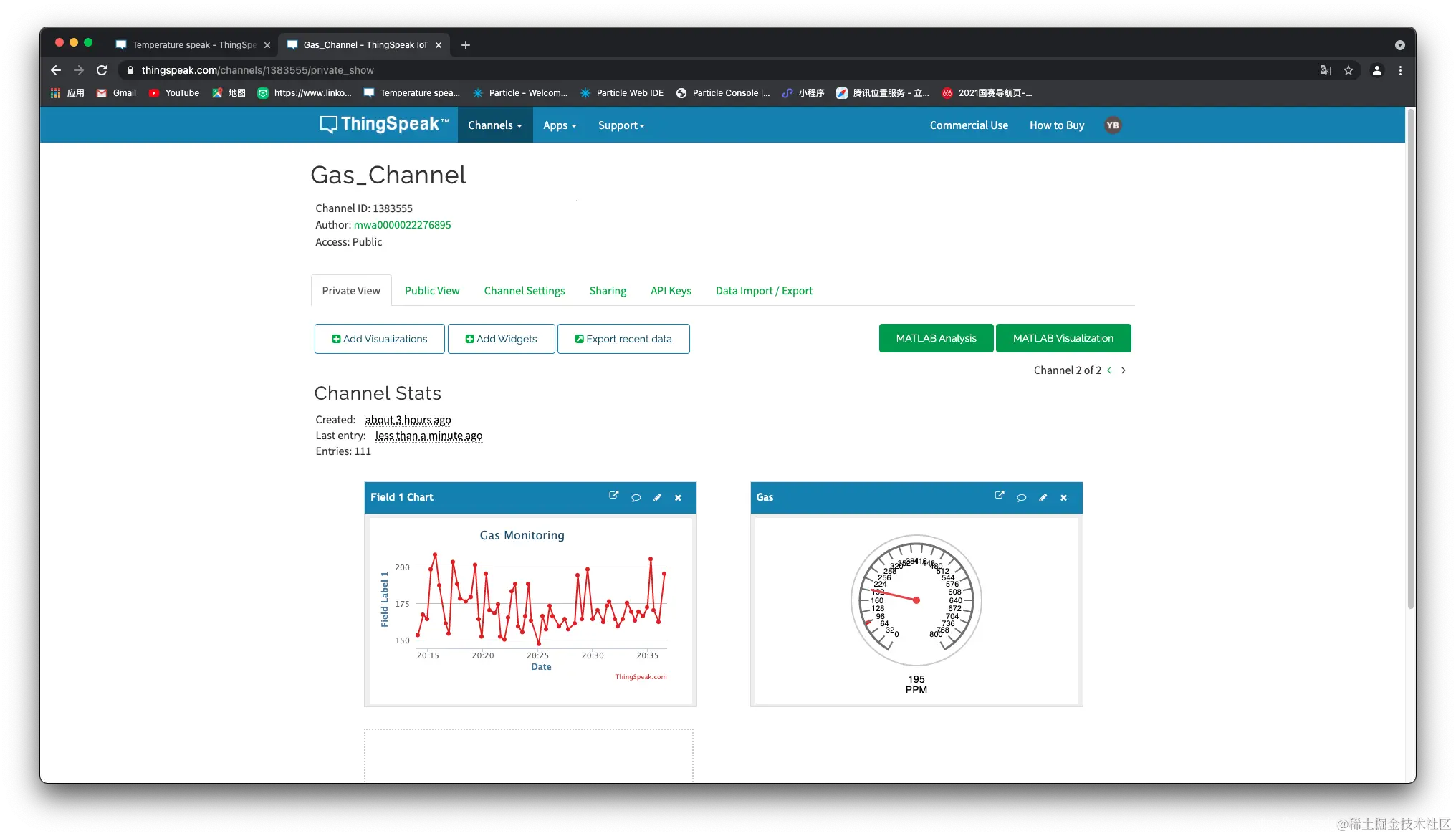Open Chrome three-dot menu
1456x836 pixels.
[x=1400, y=70]
